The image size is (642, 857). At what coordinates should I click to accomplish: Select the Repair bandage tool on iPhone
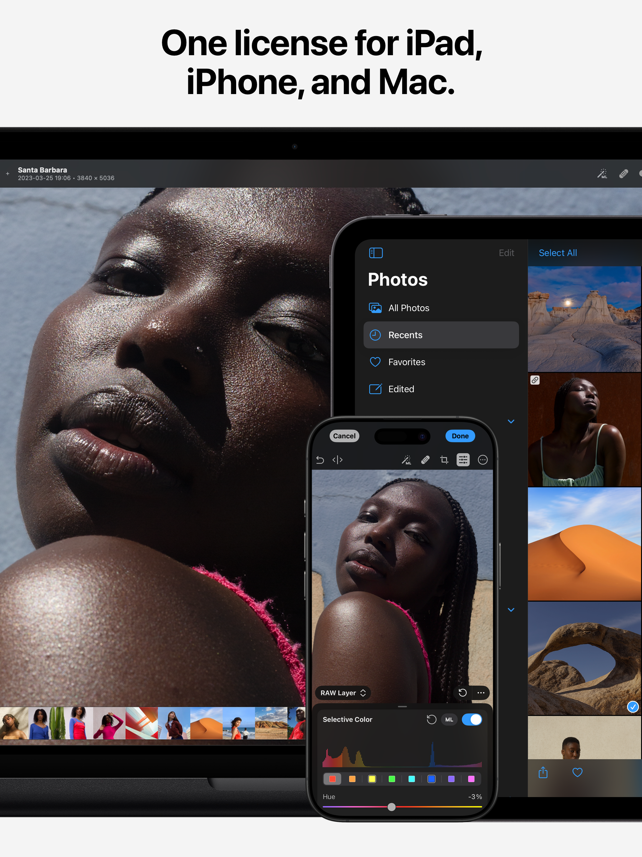point(425,460)
